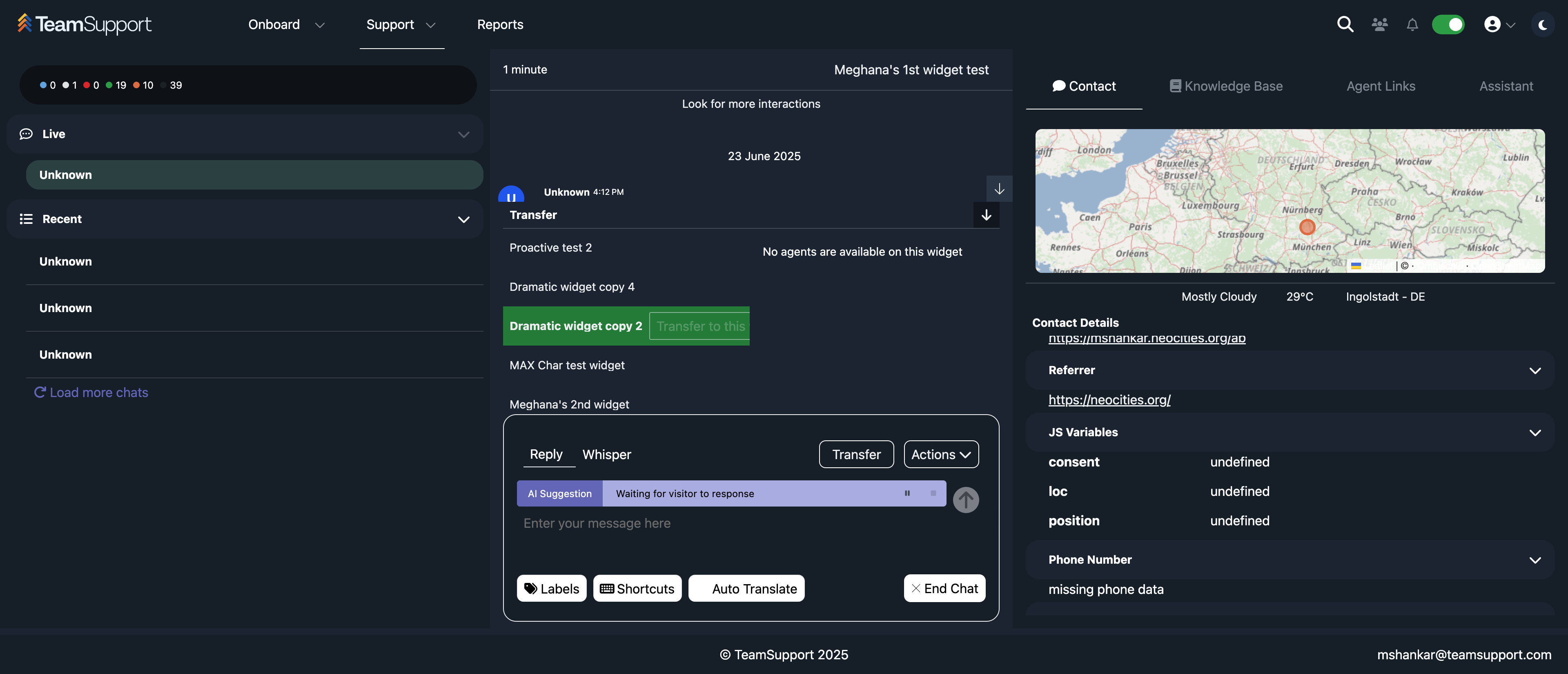Toggle dark mode moon icon
The height and width of the screenshot is (674, 1568).
[x=1542, y=25]
